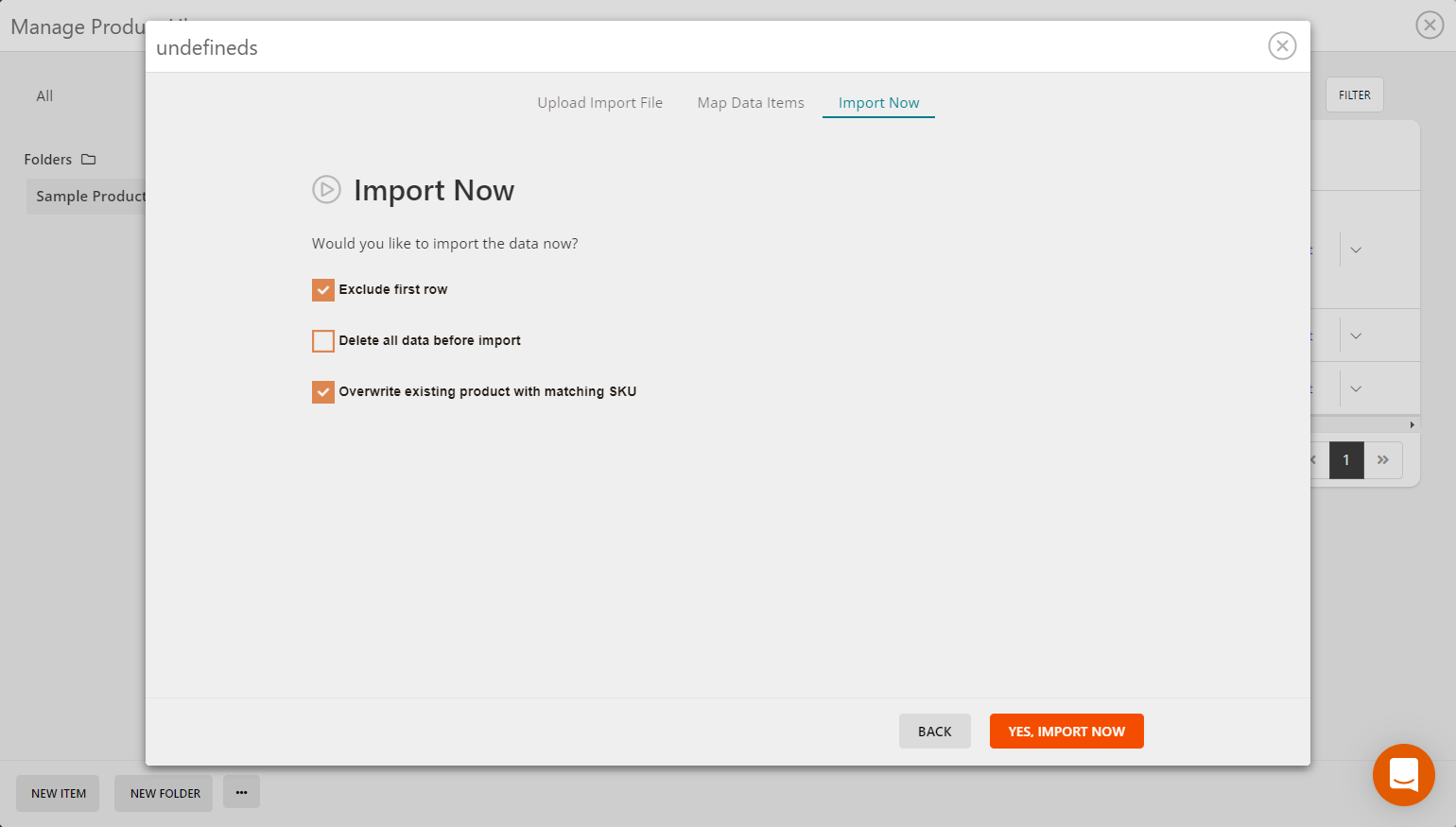1456x827 pixels.
Task: Click the folder icon next to Folders label
Action: click(x=89, y=159)
